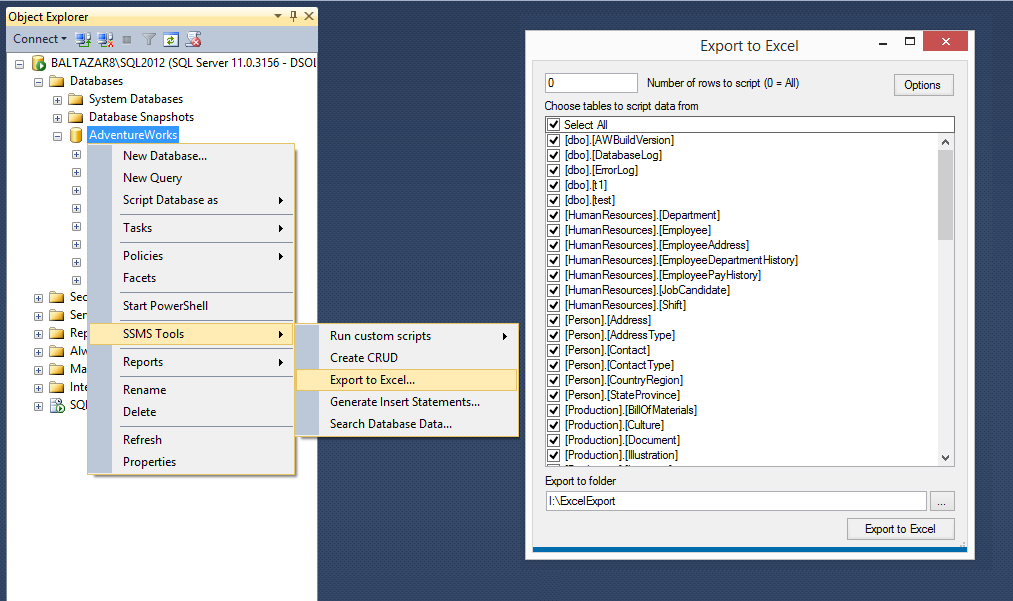The image size is (1013, 601).
Task: Uncheck the [dbo].[test] table checkbox
Action: pos(554,200)
